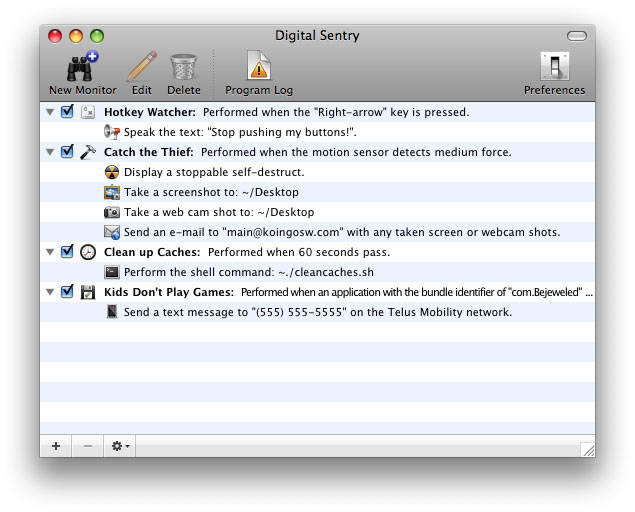Collapse the Hotkey Watcher disclosure triangle

50,112
